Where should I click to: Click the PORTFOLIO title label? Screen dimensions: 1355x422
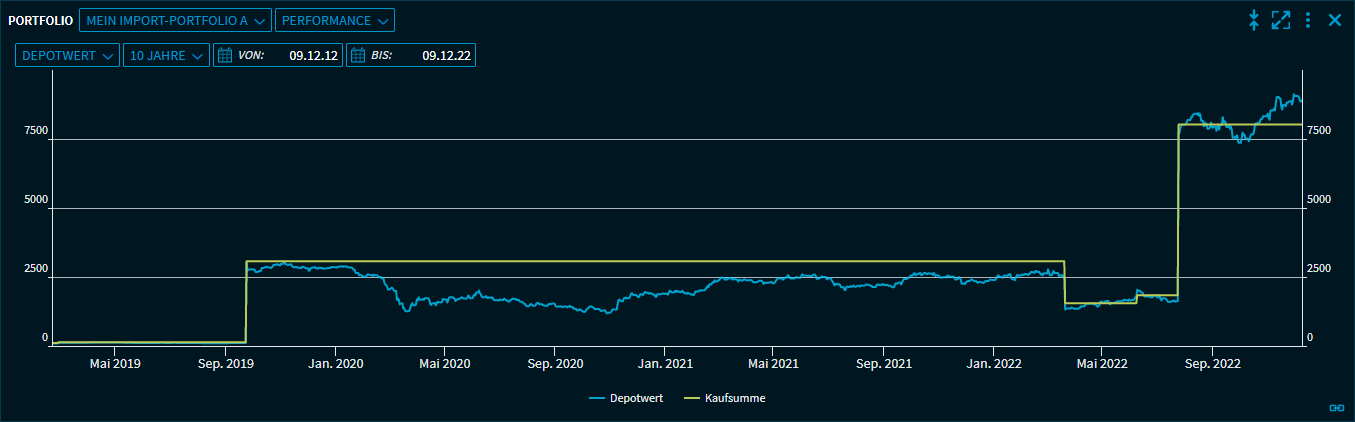(40, 20)
